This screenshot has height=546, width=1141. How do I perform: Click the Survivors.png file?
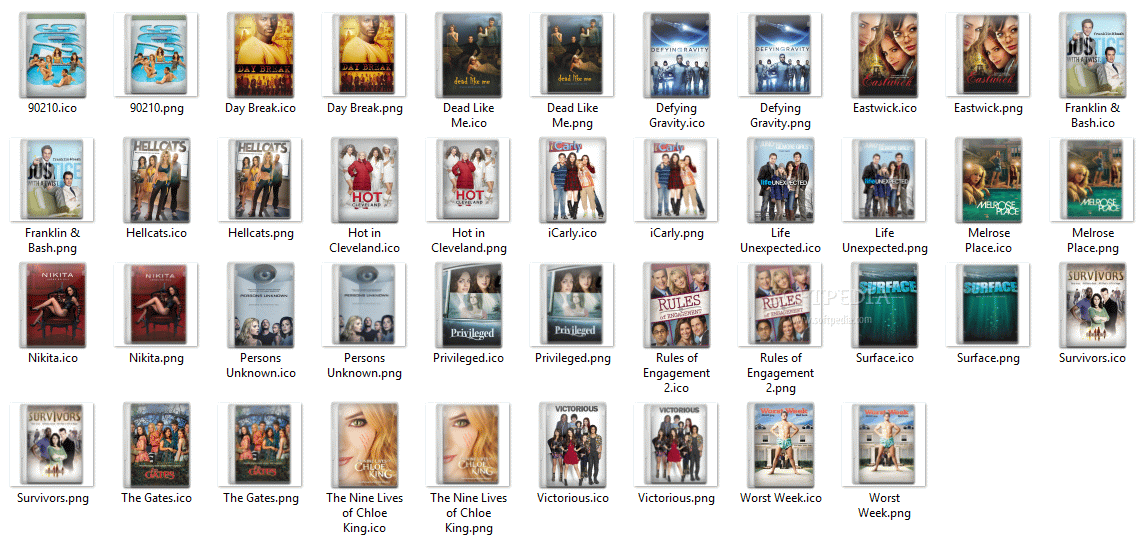point(52,445)
